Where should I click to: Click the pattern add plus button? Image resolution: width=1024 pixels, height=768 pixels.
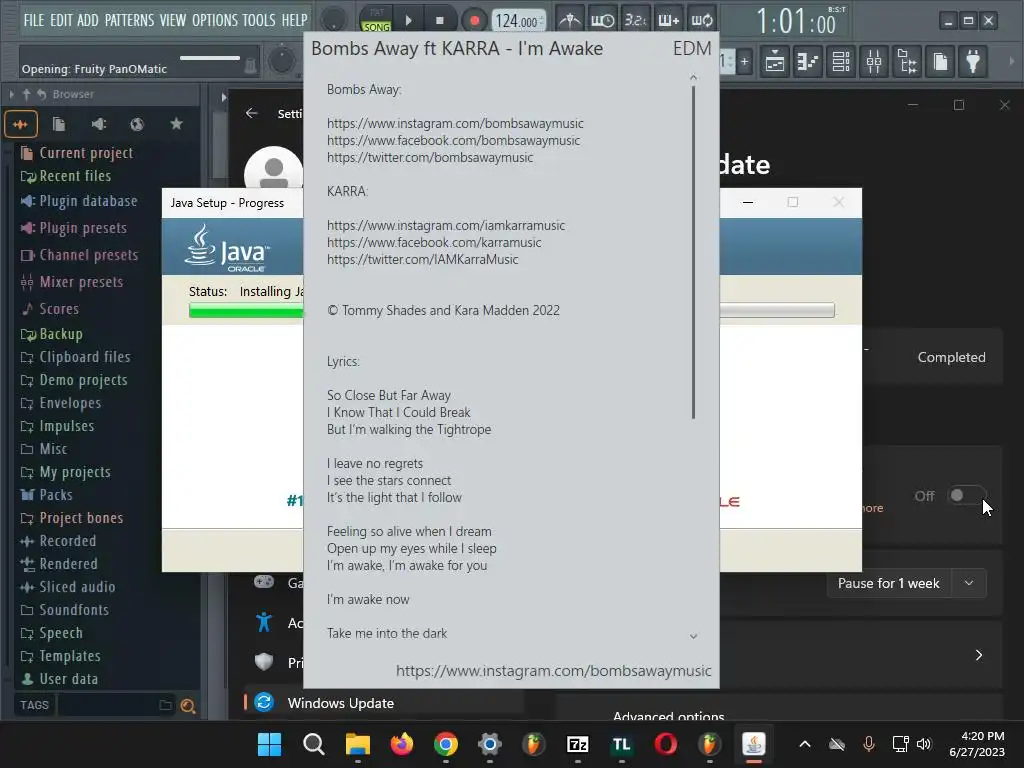[744, 62]
